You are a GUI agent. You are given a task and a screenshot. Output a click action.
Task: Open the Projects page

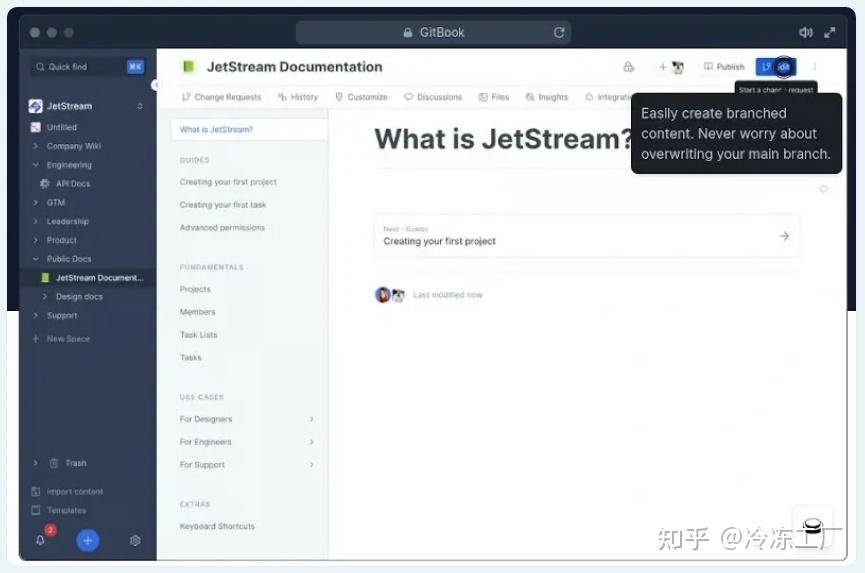pyautogui.click(x=195, y=289)
